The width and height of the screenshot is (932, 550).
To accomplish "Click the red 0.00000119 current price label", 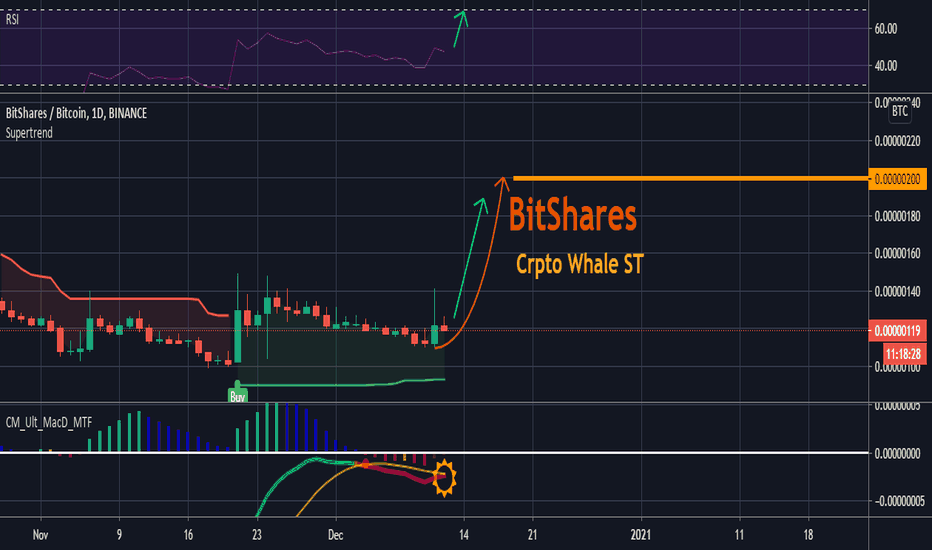I will click(x=898, y=331).
